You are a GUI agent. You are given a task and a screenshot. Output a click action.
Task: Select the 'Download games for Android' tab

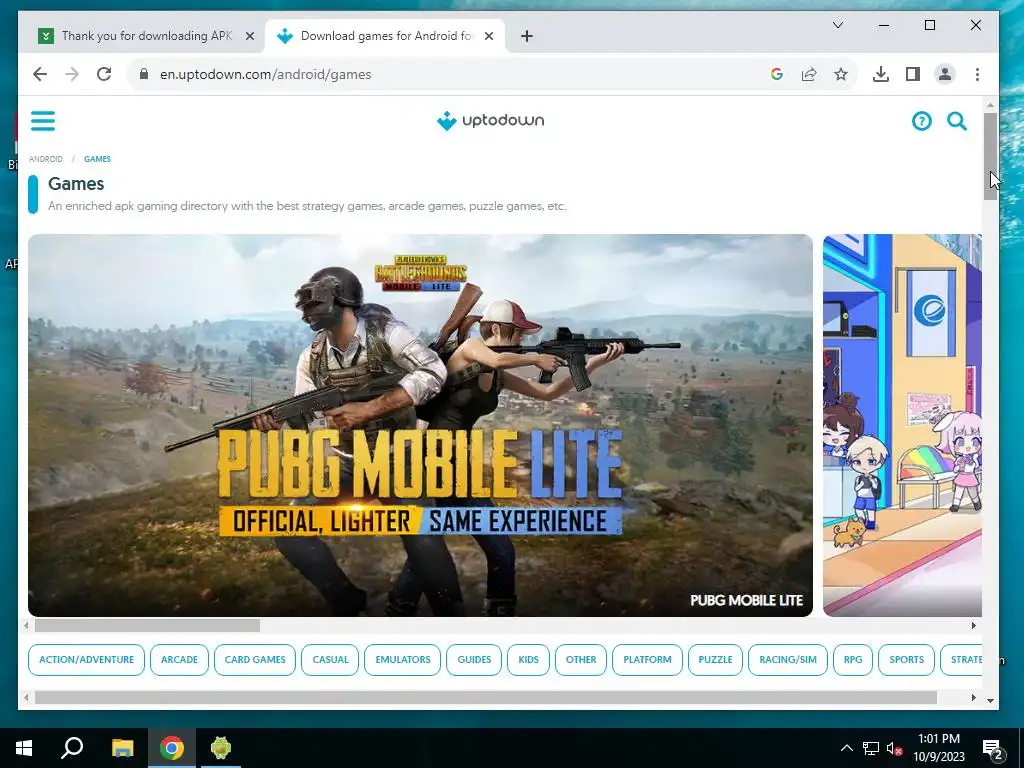click(385, 36)
